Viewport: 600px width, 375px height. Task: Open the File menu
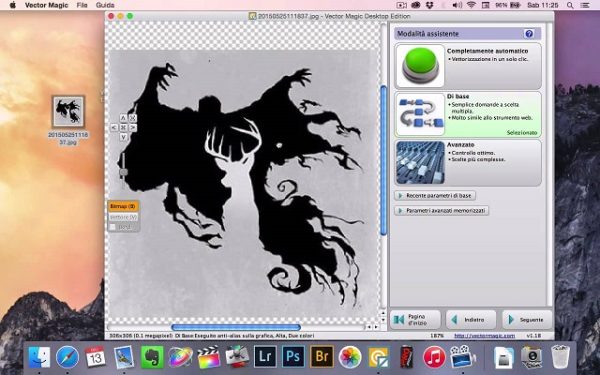[82, 5]
